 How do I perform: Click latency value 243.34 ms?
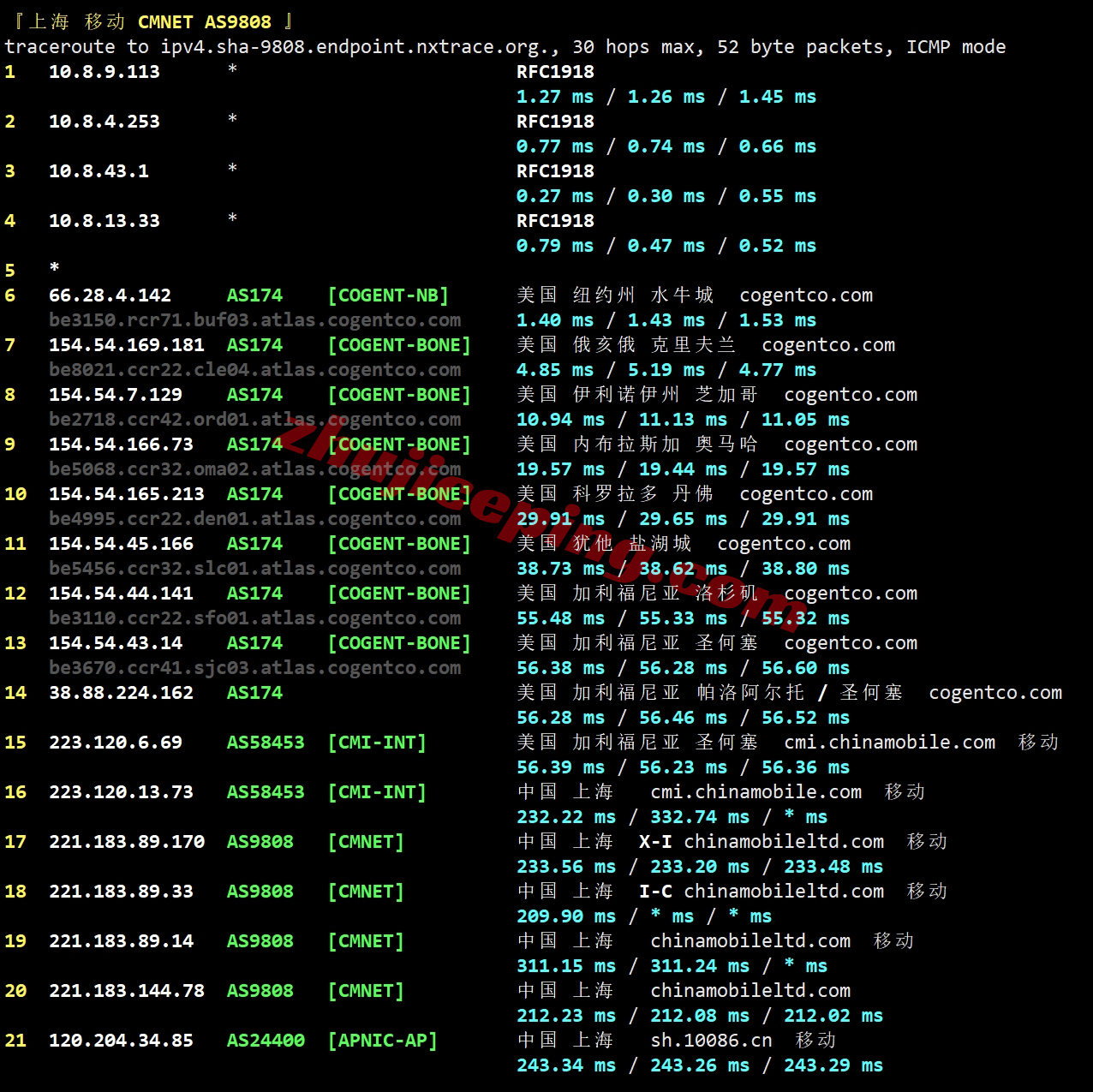[x=566, y=1065]
